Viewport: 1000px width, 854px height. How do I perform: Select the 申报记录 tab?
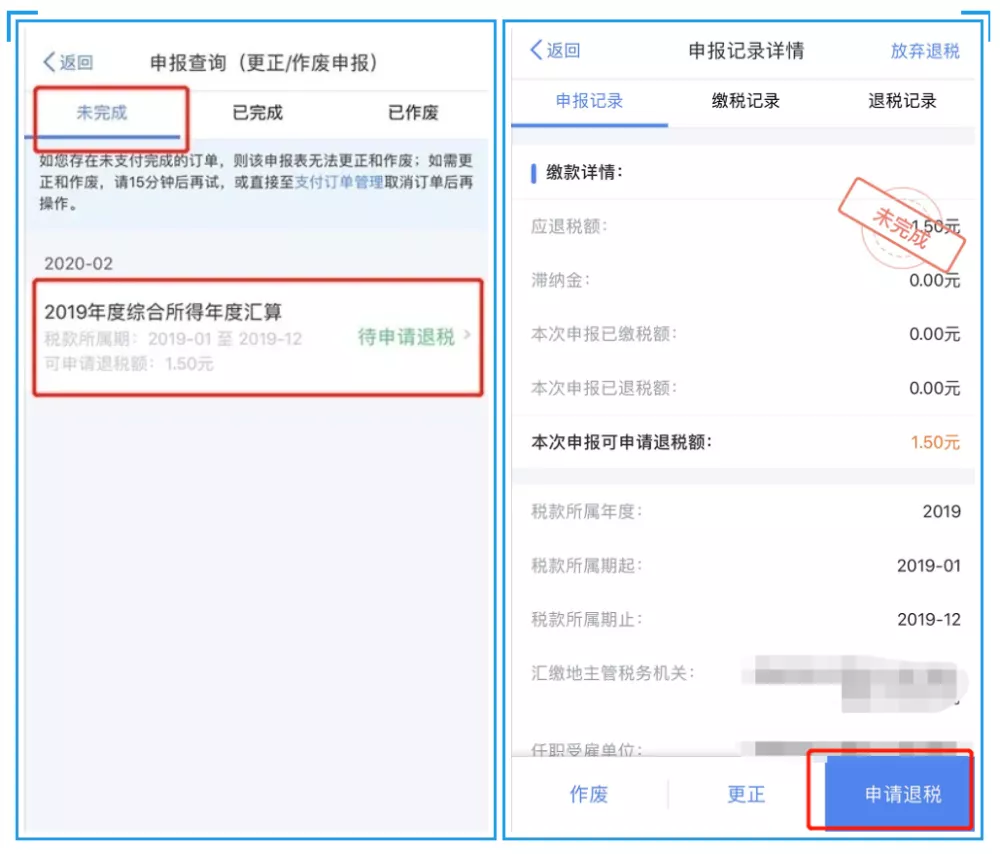coord(589,101)
